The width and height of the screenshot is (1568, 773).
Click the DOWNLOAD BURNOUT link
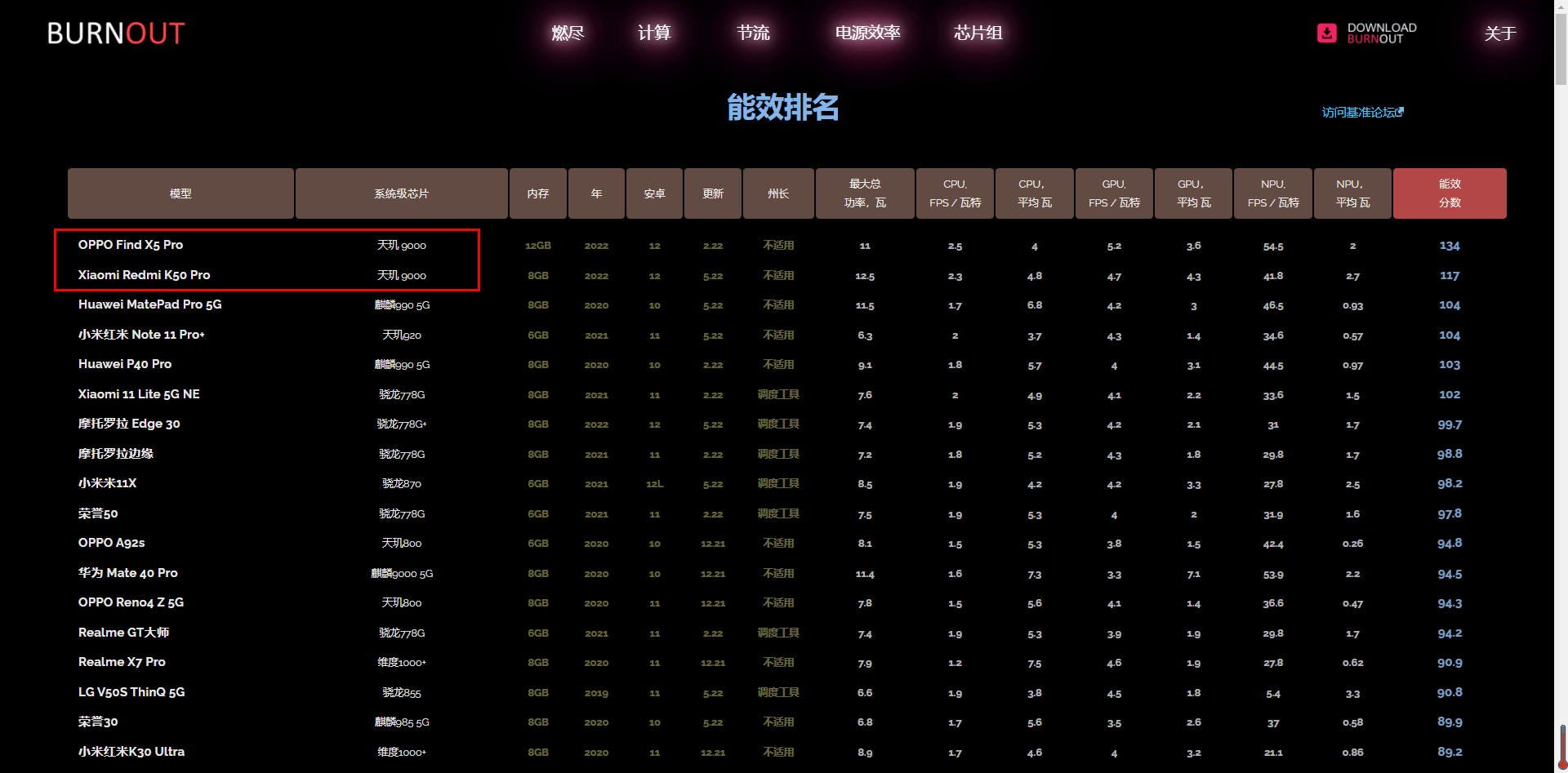(x=1381, y=33)
